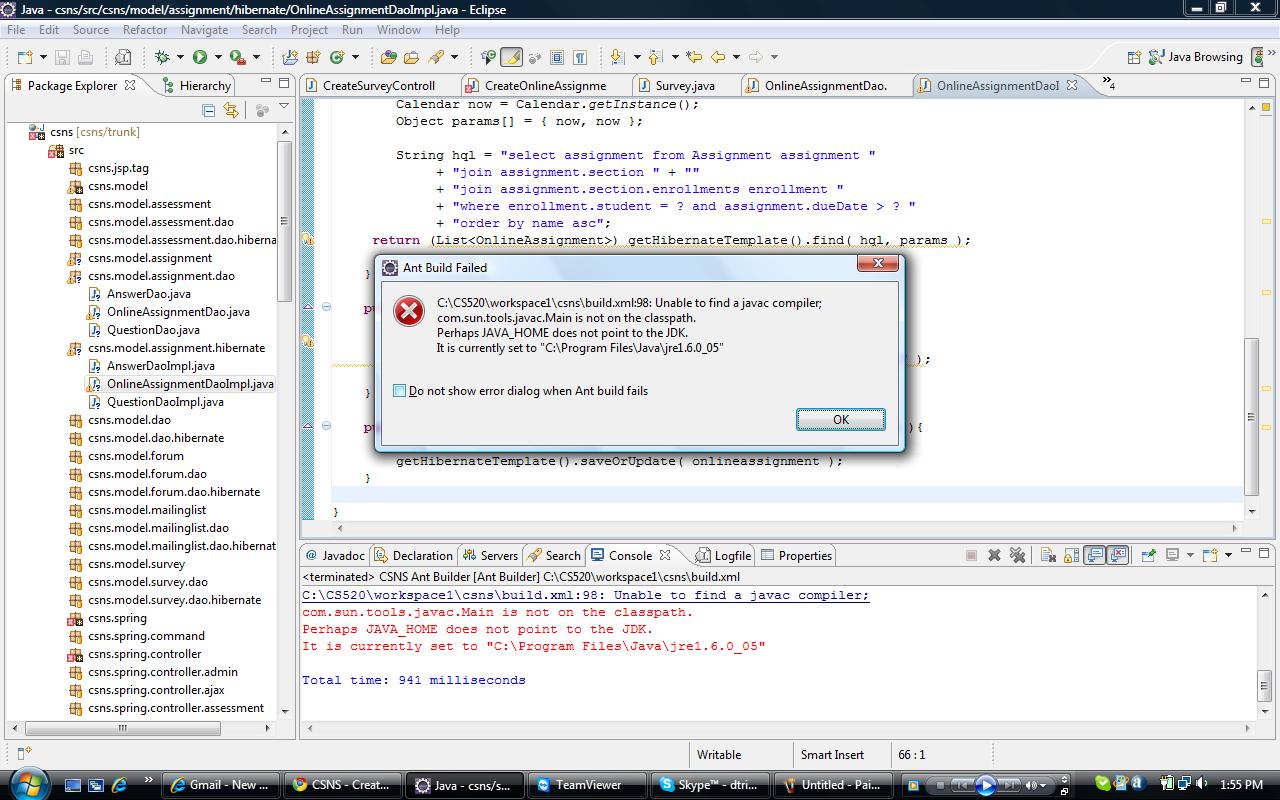Open the Refactor menu

(x=145, y=30)
